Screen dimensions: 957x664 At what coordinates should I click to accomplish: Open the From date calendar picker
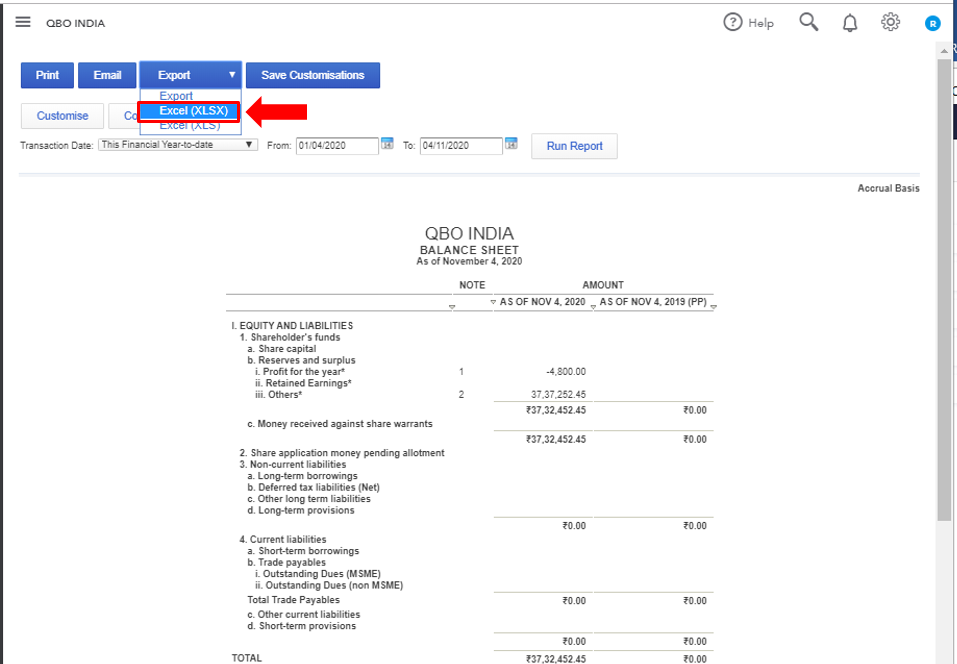(x=388, y=144)
